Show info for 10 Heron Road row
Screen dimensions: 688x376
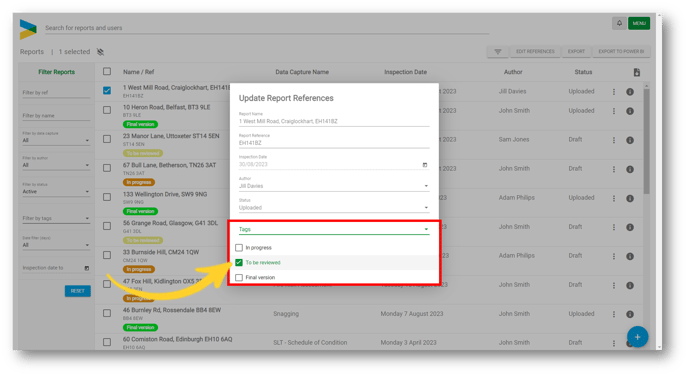630,111
